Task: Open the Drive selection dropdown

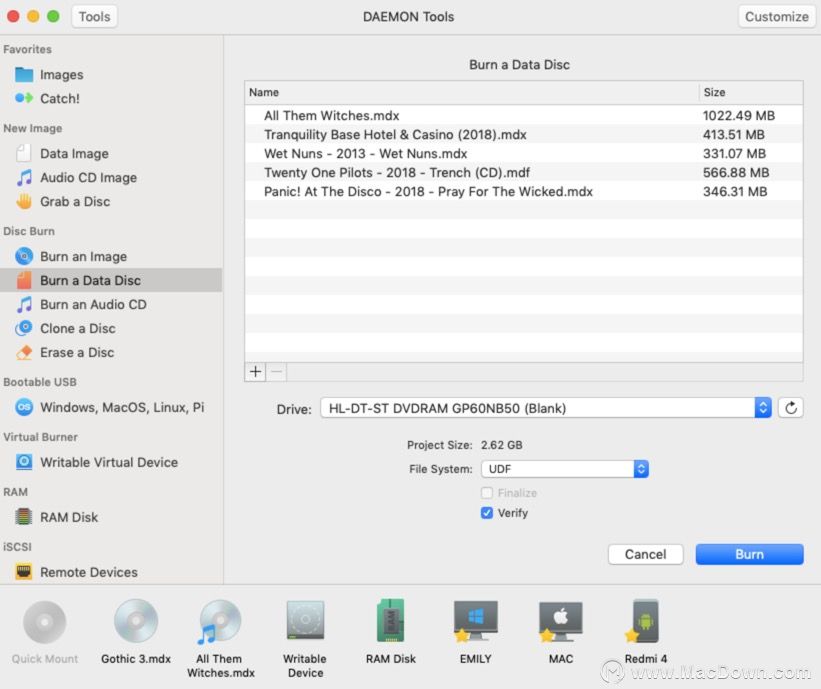Action: tap(546, 408)
